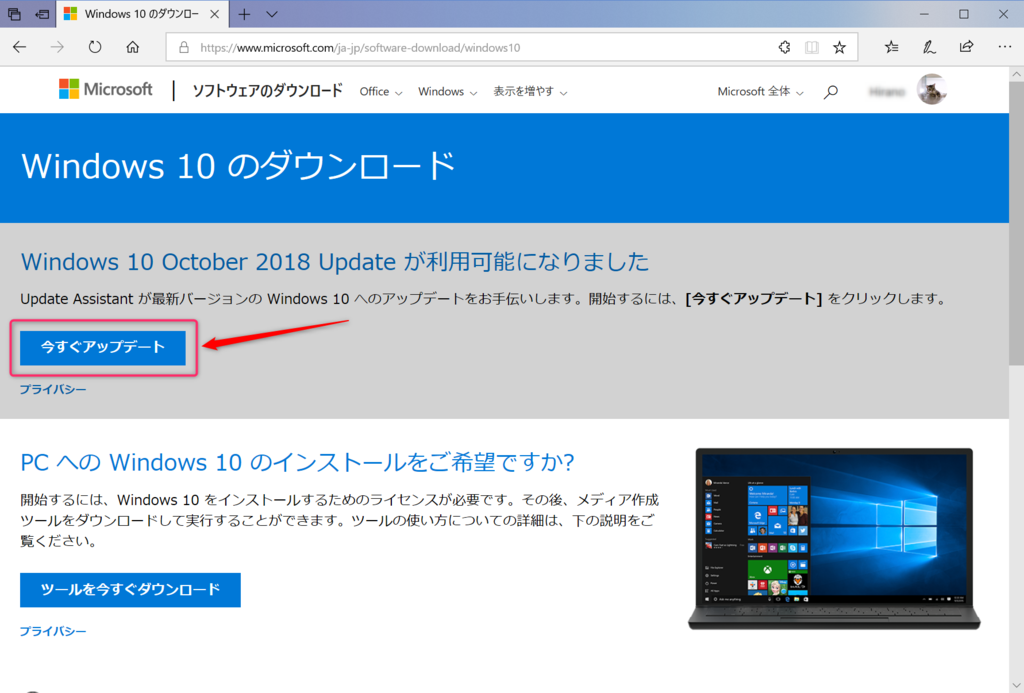1024x693 pixels.
Task: Click ツールを今すぐダウンロード button
Action: coord(130,590)
